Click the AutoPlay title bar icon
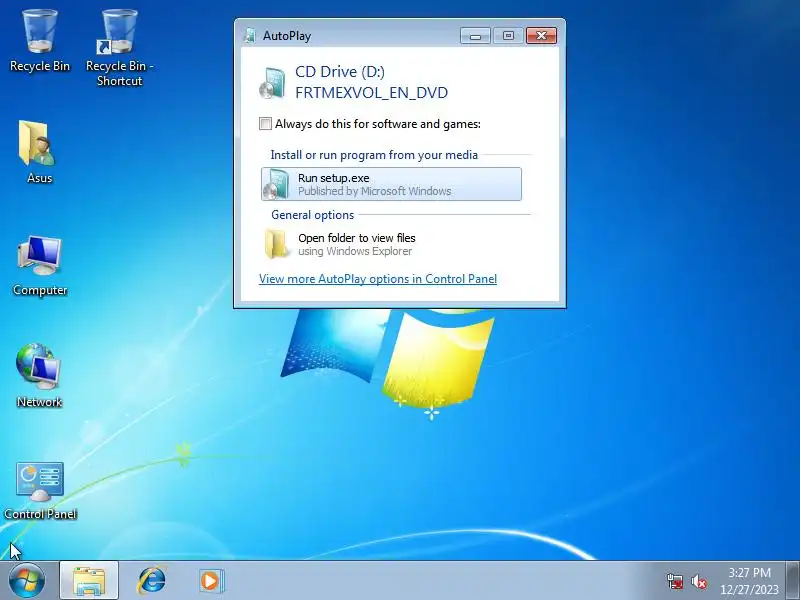800x600 pixels. coord(250,35)
